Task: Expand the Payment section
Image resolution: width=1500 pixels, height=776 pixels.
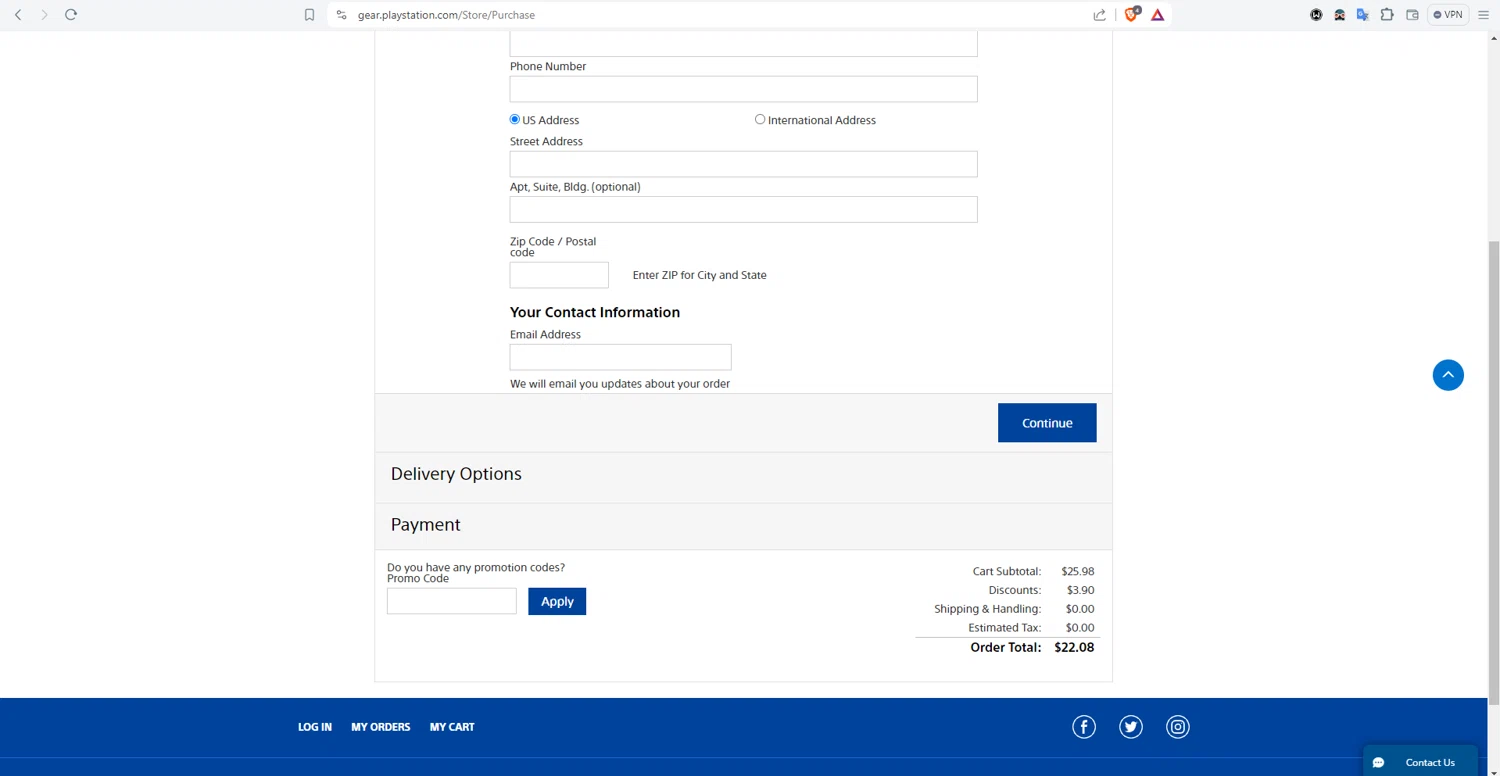Action: (x=743, y=525)
